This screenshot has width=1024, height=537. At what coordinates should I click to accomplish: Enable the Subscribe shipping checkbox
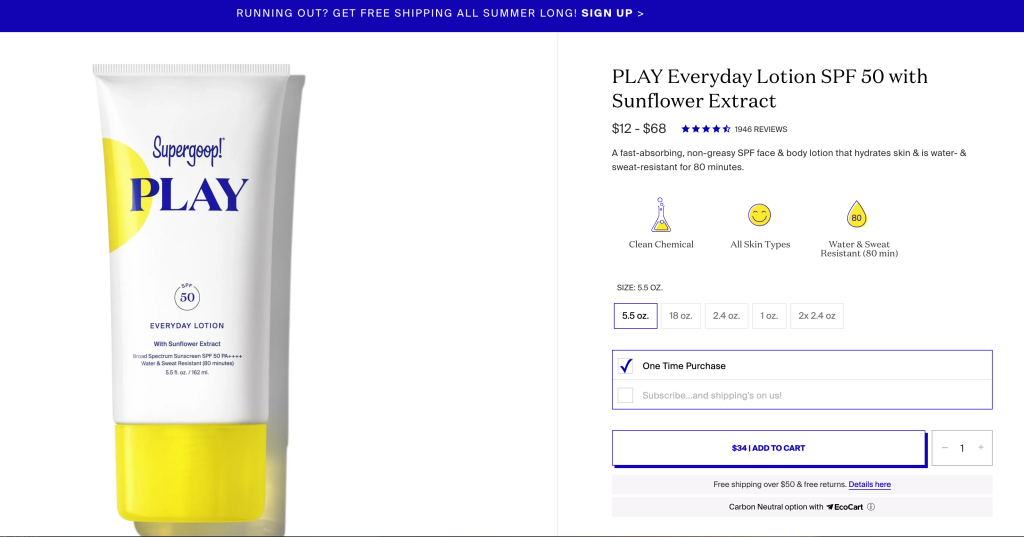(626, 395)
